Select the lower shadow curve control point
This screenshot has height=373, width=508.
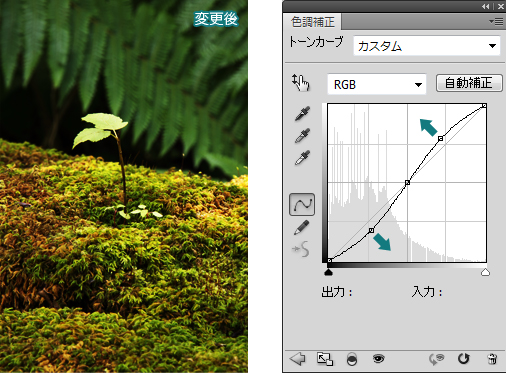[x=371, y=230]
